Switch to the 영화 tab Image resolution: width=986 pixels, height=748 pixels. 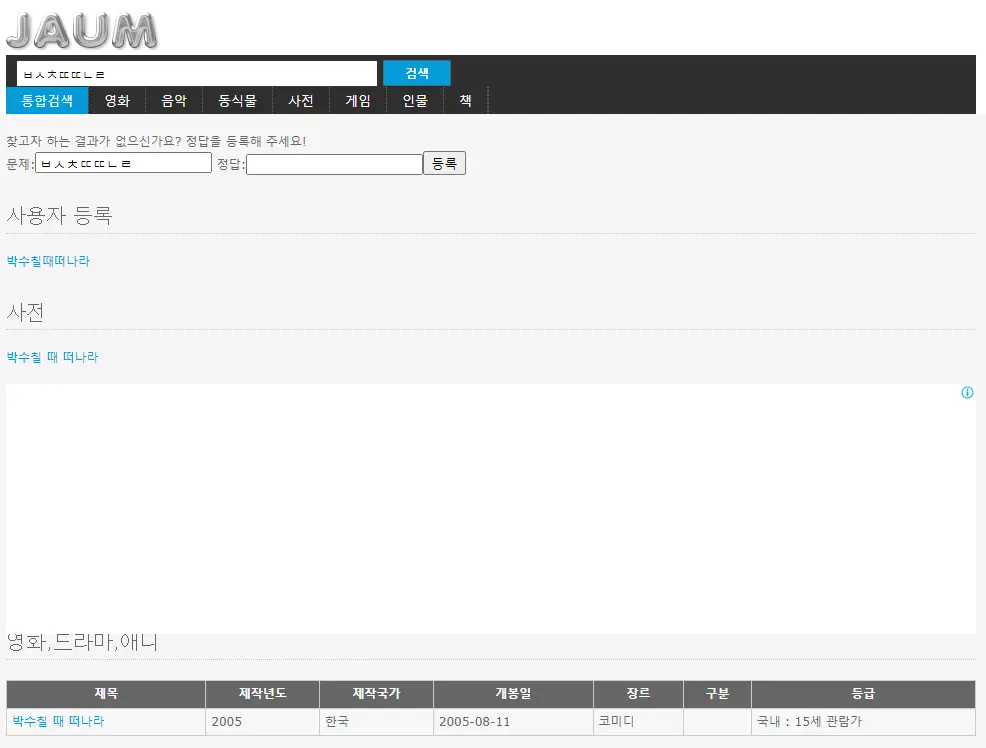[x=117, y=101]
